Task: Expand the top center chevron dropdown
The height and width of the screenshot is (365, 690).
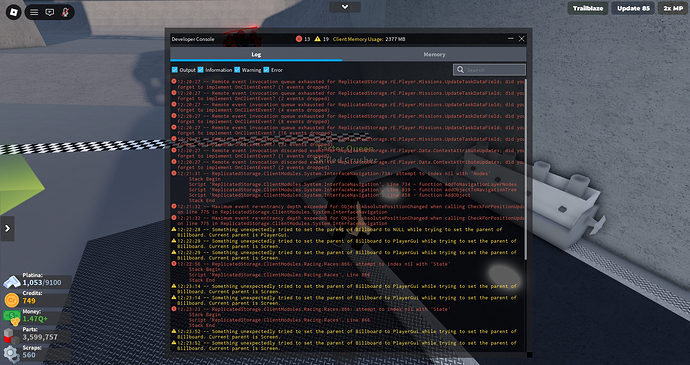Action: pos(345,7)
